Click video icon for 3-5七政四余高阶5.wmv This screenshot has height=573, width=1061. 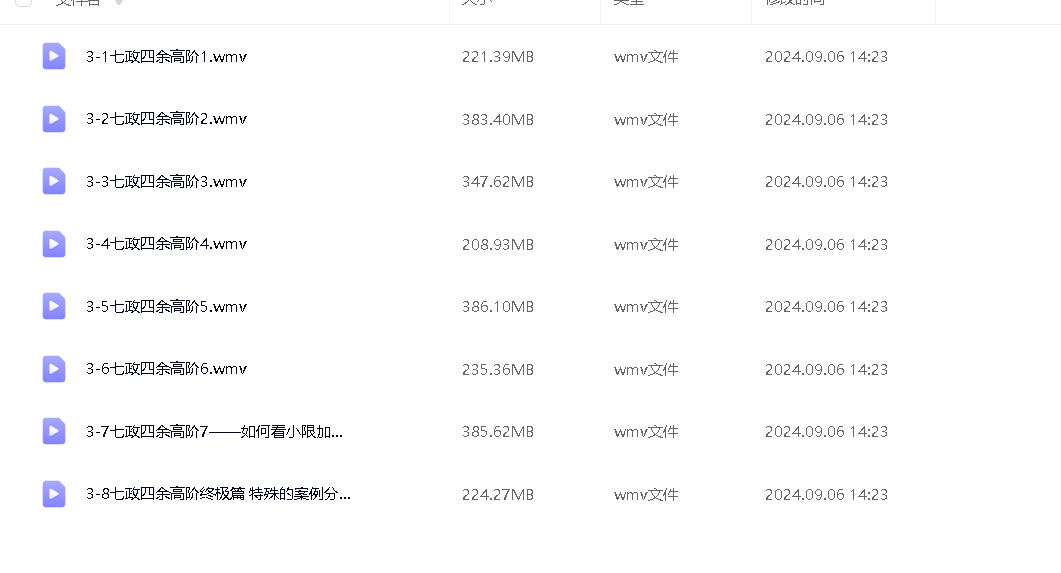53,306
